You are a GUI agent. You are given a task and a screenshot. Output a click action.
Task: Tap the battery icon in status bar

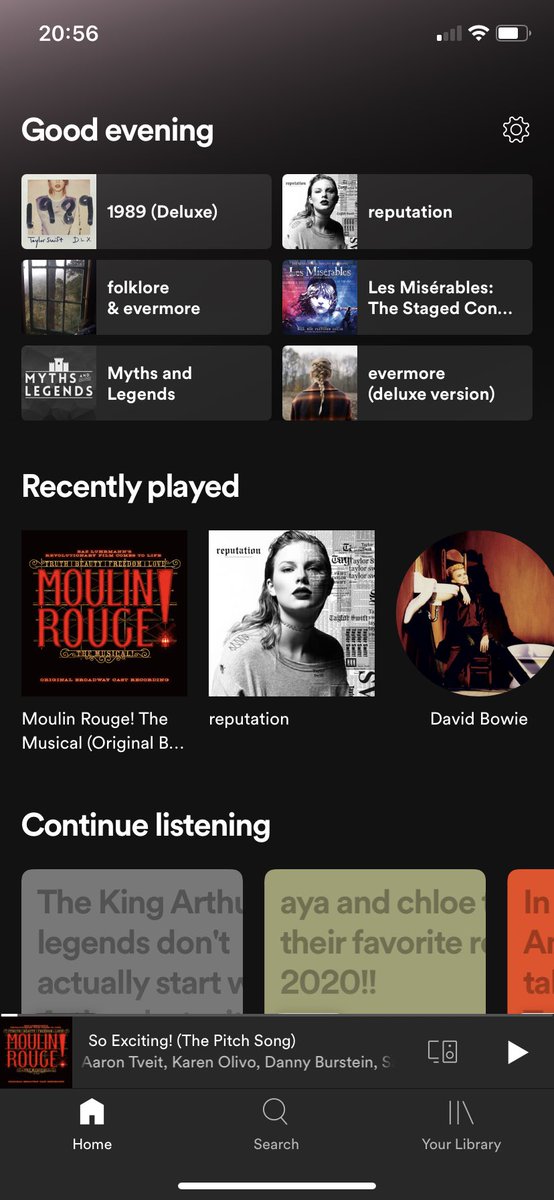(x=514, y=34)
